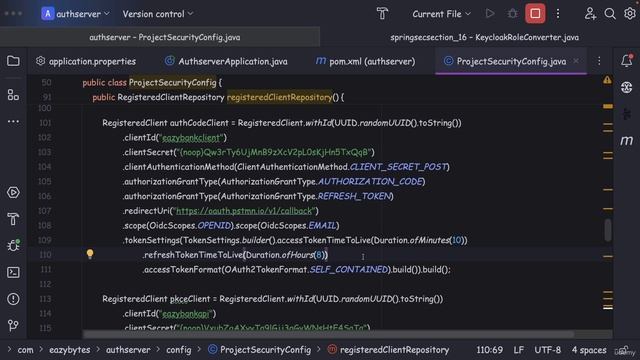The width and height of the screenshot is (640, 360).
Task: Click the config breadcrumb
Action: pyautogui.click(x=178, y=350)
